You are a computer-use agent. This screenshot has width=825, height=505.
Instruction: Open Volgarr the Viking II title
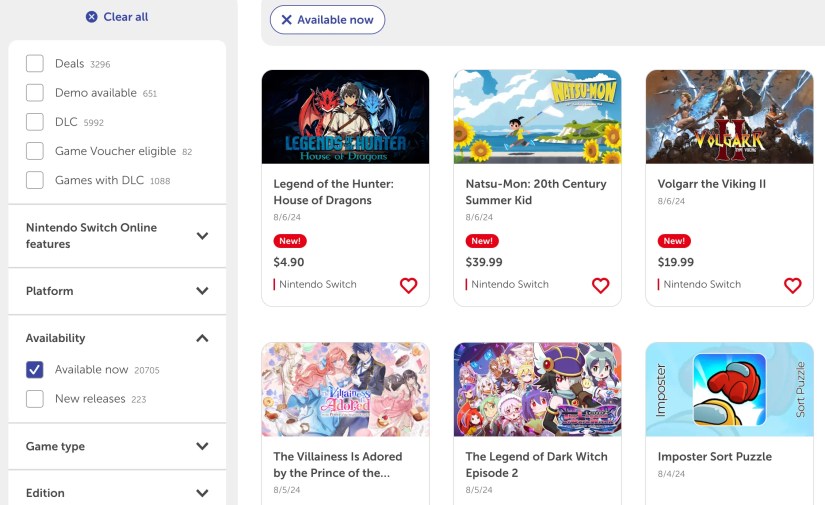711,184
